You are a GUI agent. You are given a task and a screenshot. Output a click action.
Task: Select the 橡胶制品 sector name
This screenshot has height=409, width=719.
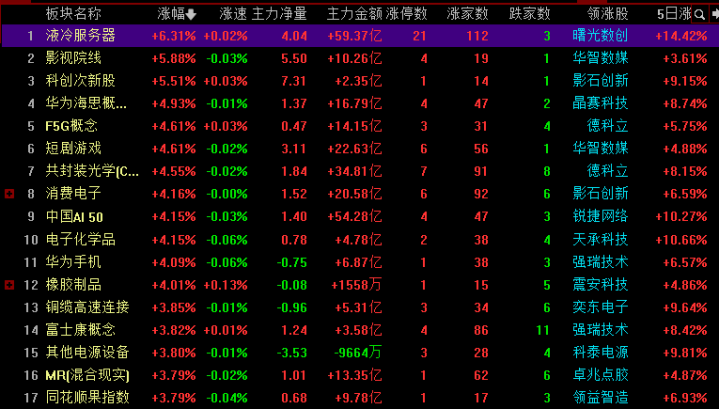73,285
